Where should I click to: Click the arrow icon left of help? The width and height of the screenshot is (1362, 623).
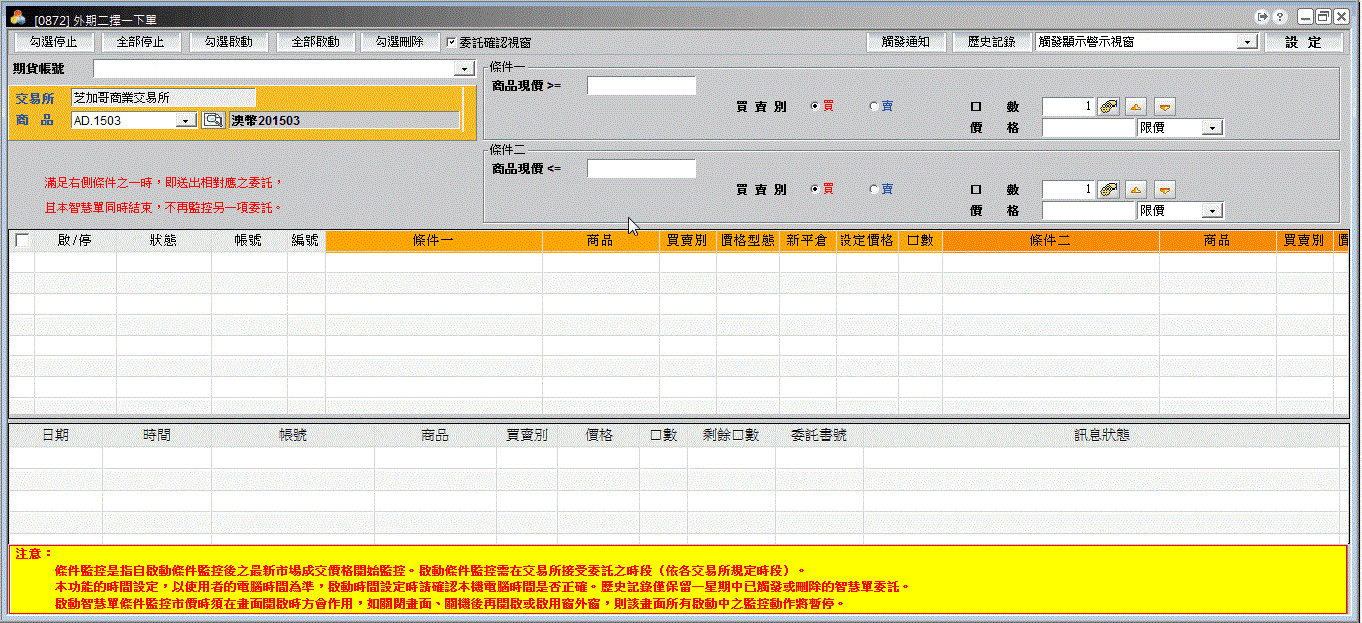(1263, 17)
